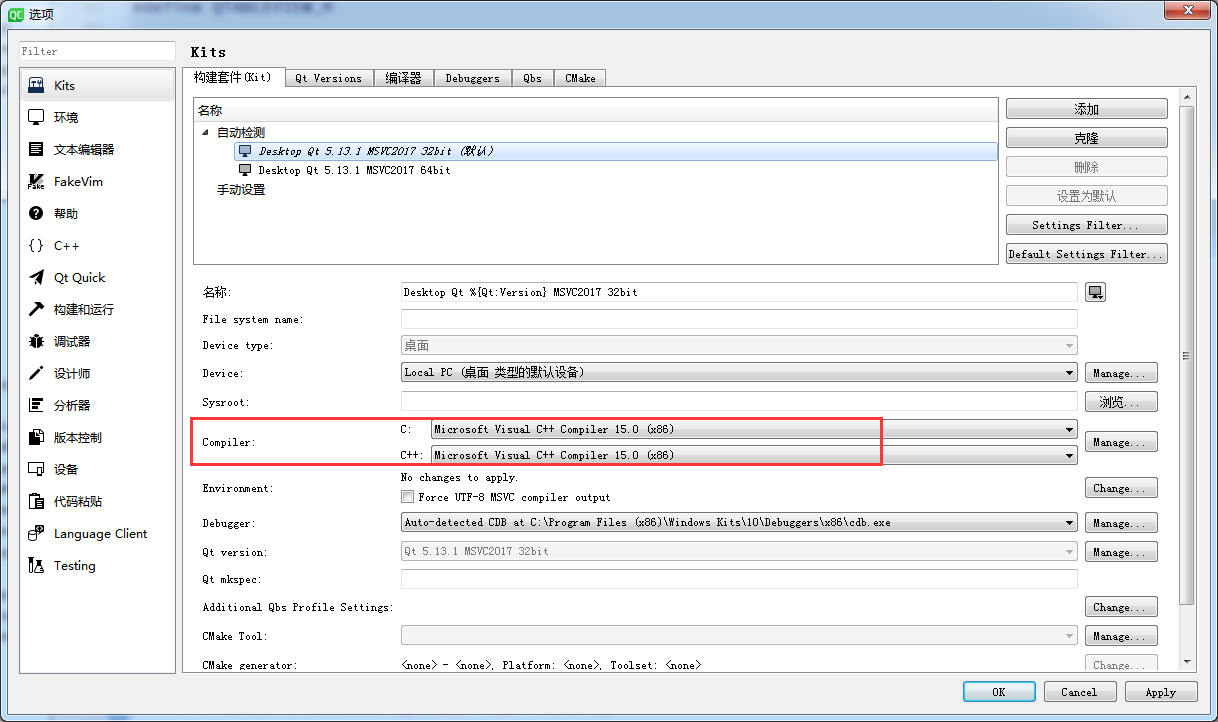The height and width of the screenshot is (722, 1218).
Task: Click the Cancel button
Action: click(x=1080, y=692)
